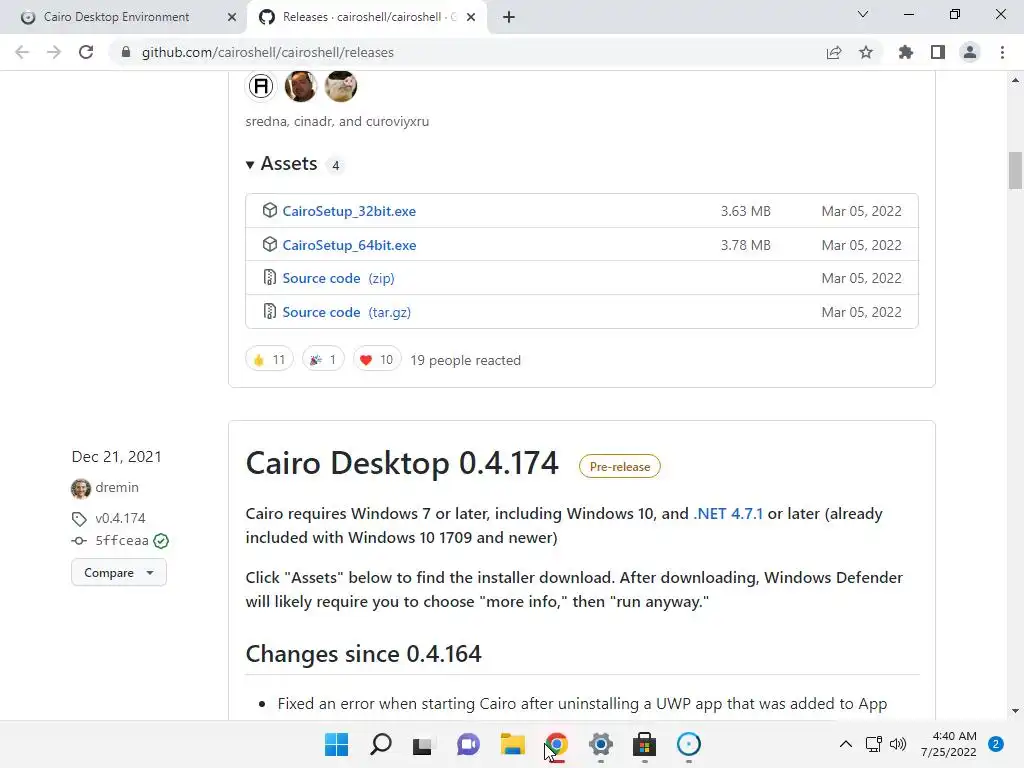Bookmark this page with the star
Screen dimensions: 1024x768
[x=866, y=52]
